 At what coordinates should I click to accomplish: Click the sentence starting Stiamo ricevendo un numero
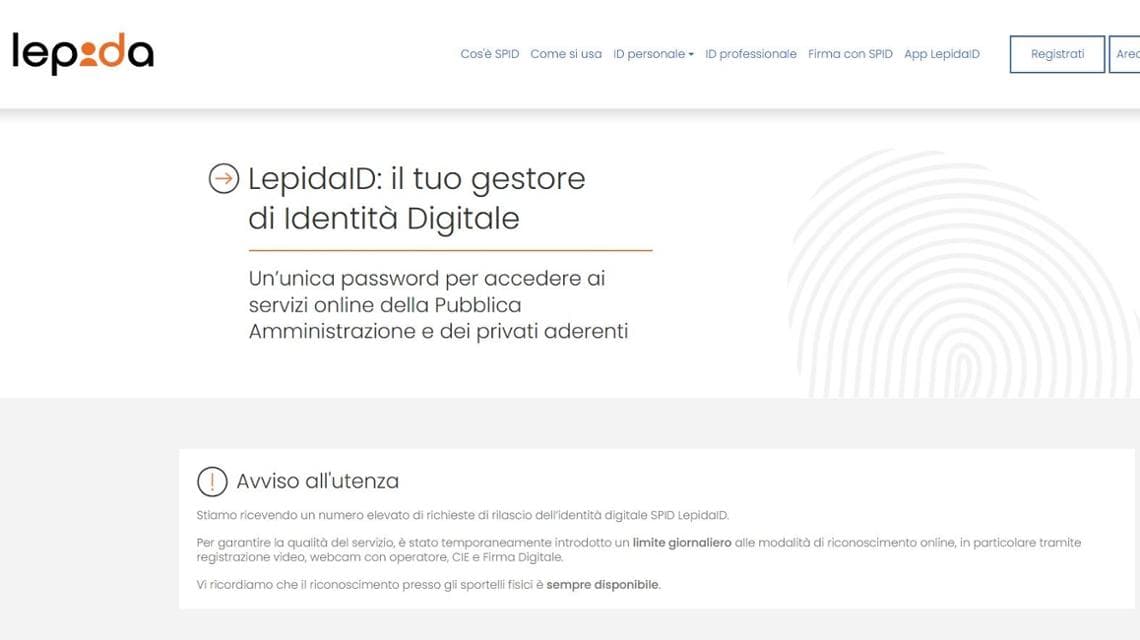(x=462, y=515)
